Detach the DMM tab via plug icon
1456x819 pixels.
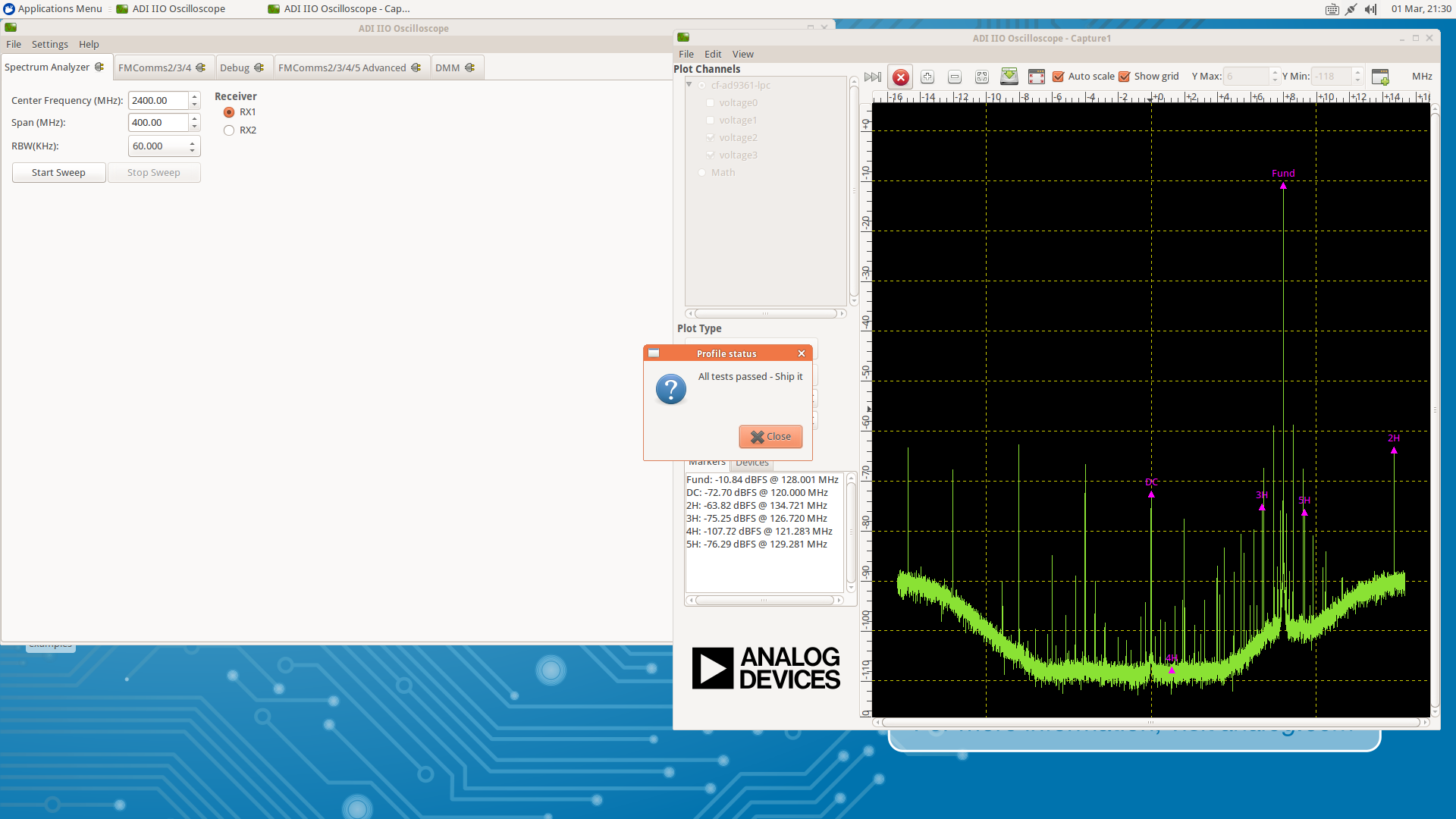point(470,67)
